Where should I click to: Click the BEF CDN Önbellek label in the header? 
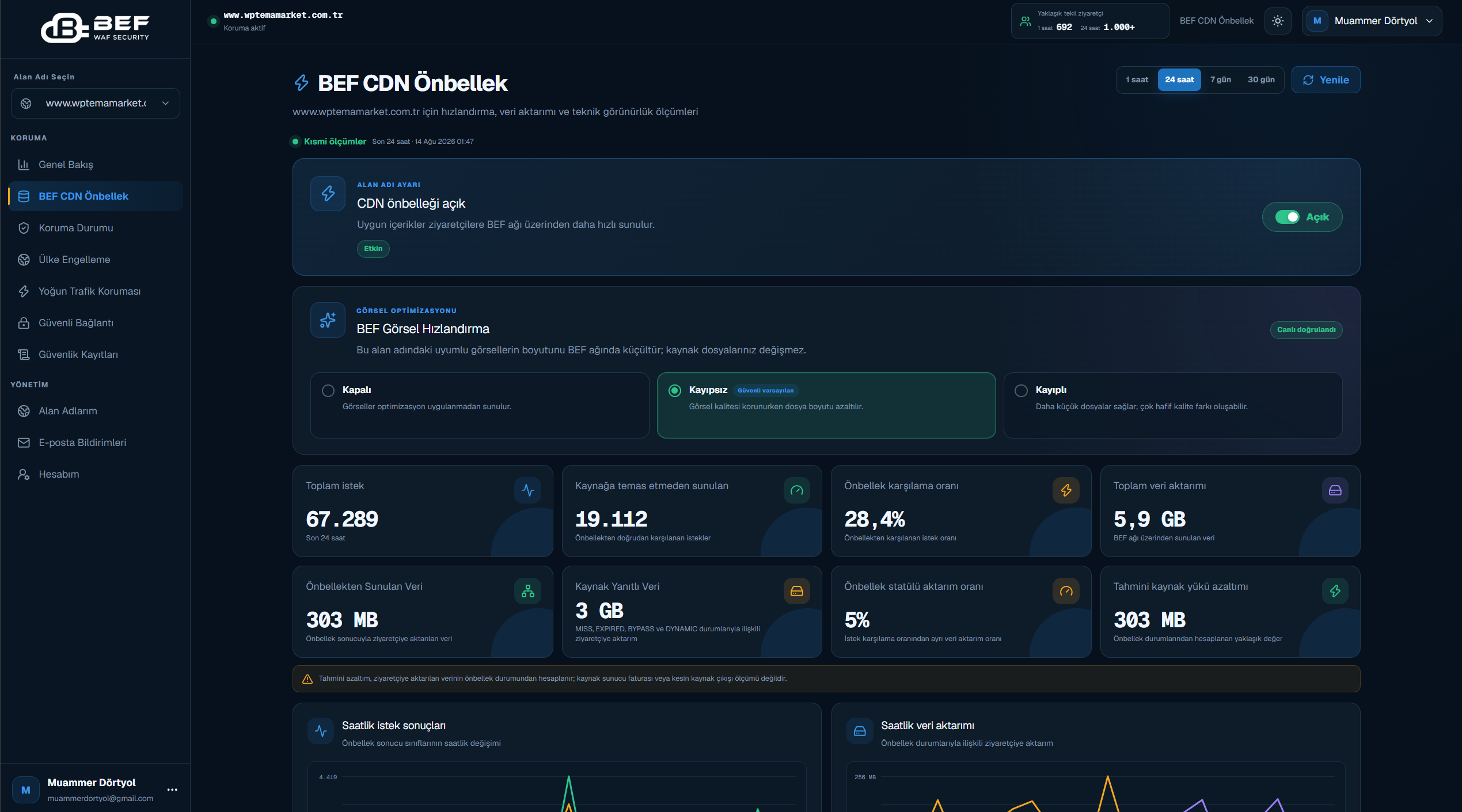[x=1216, y=21]
